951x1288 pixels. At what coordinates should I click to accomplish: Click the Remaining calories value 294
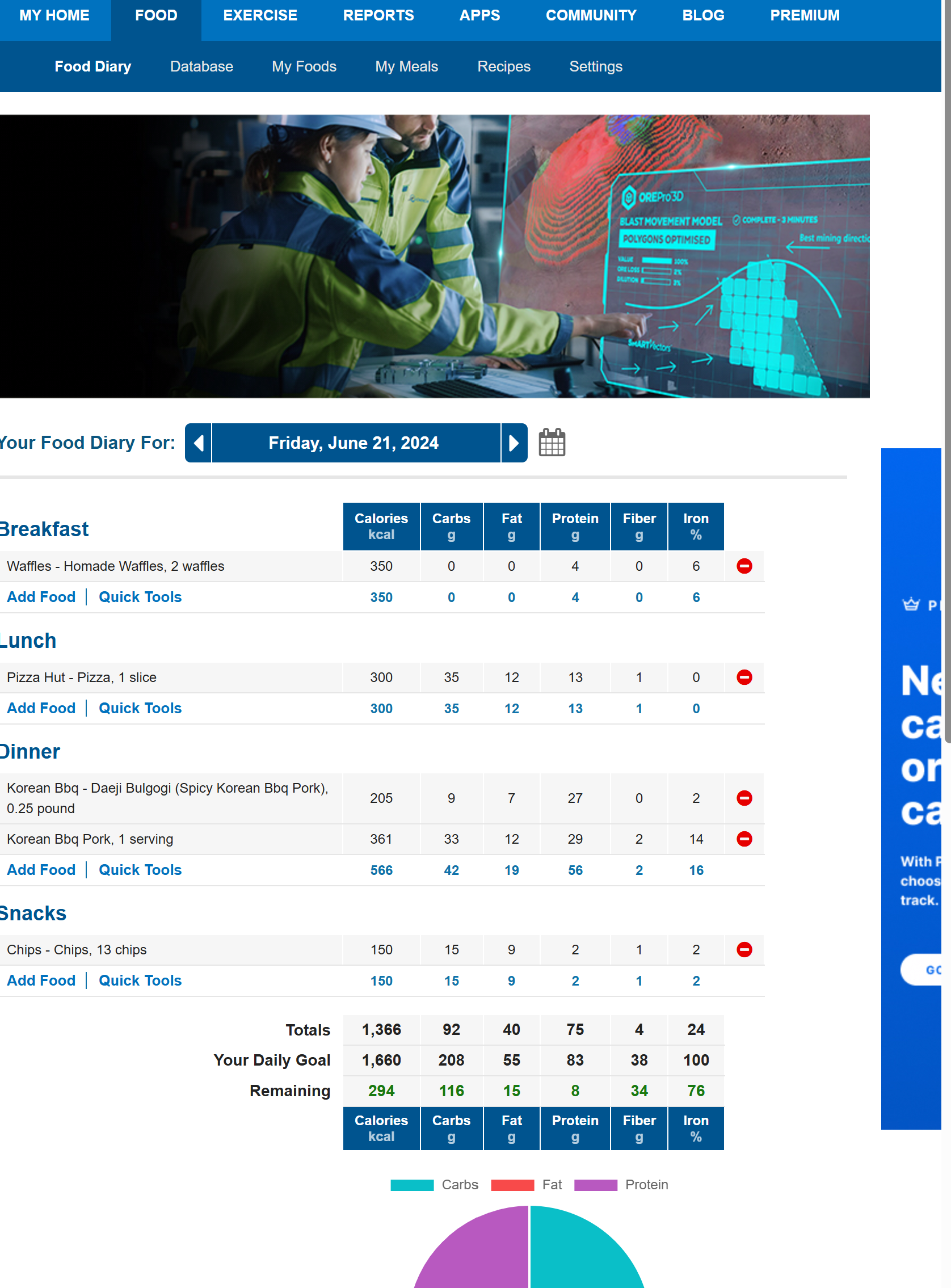(x=381, y=1090)
